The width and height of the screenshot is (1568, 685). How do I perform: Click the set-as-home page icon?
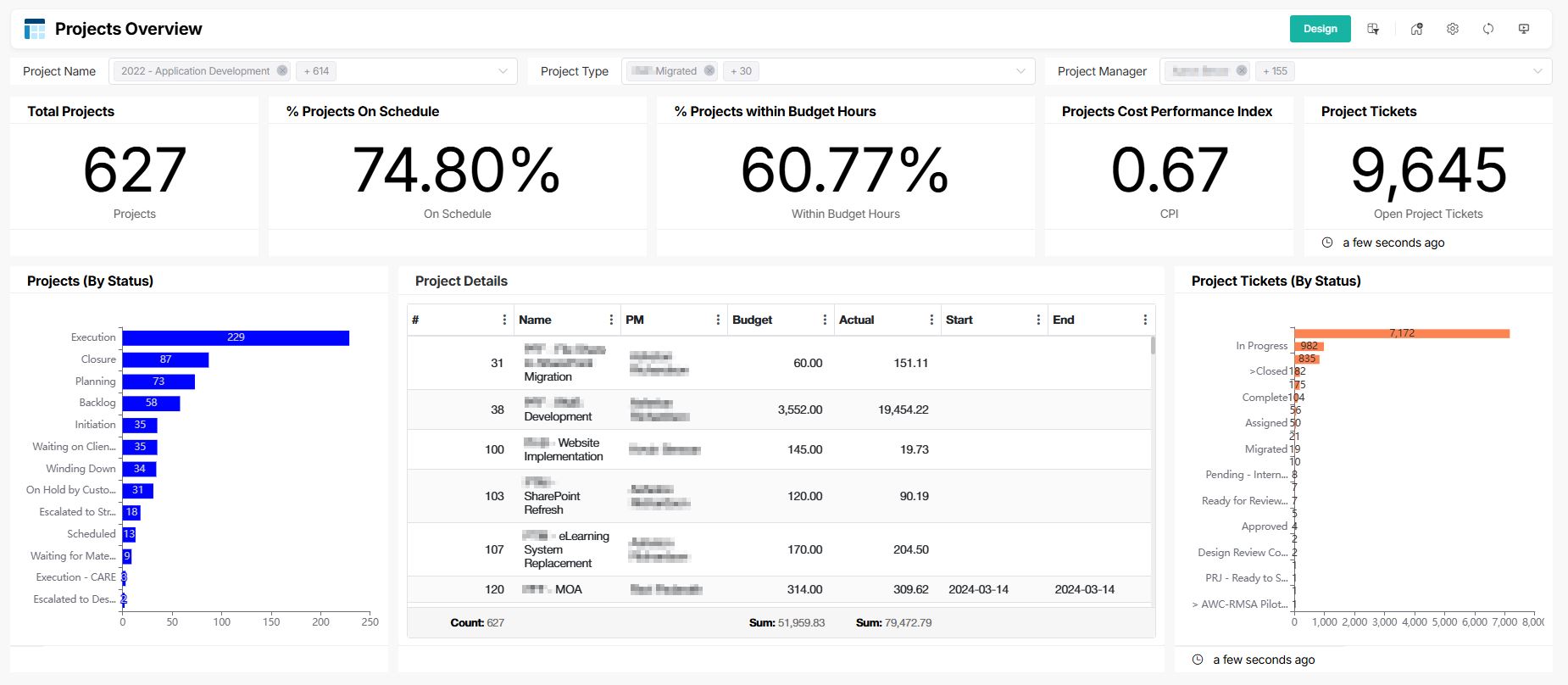[1416, 29]
